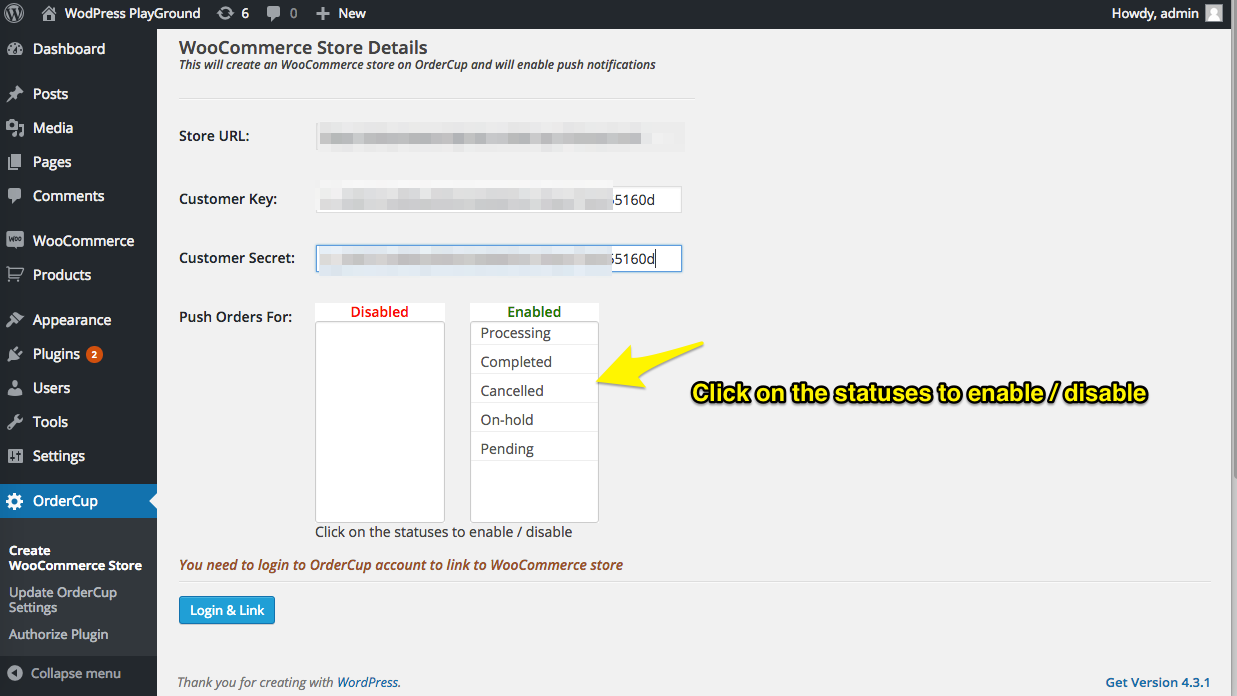Click the Collapse menu arrow icon

tap(15, 673)
